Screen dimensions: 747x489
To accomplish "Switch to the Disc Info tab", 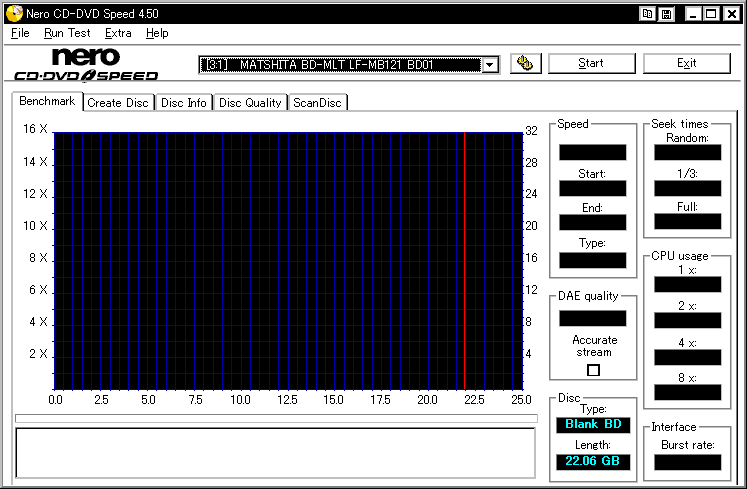I will [184, 102].
